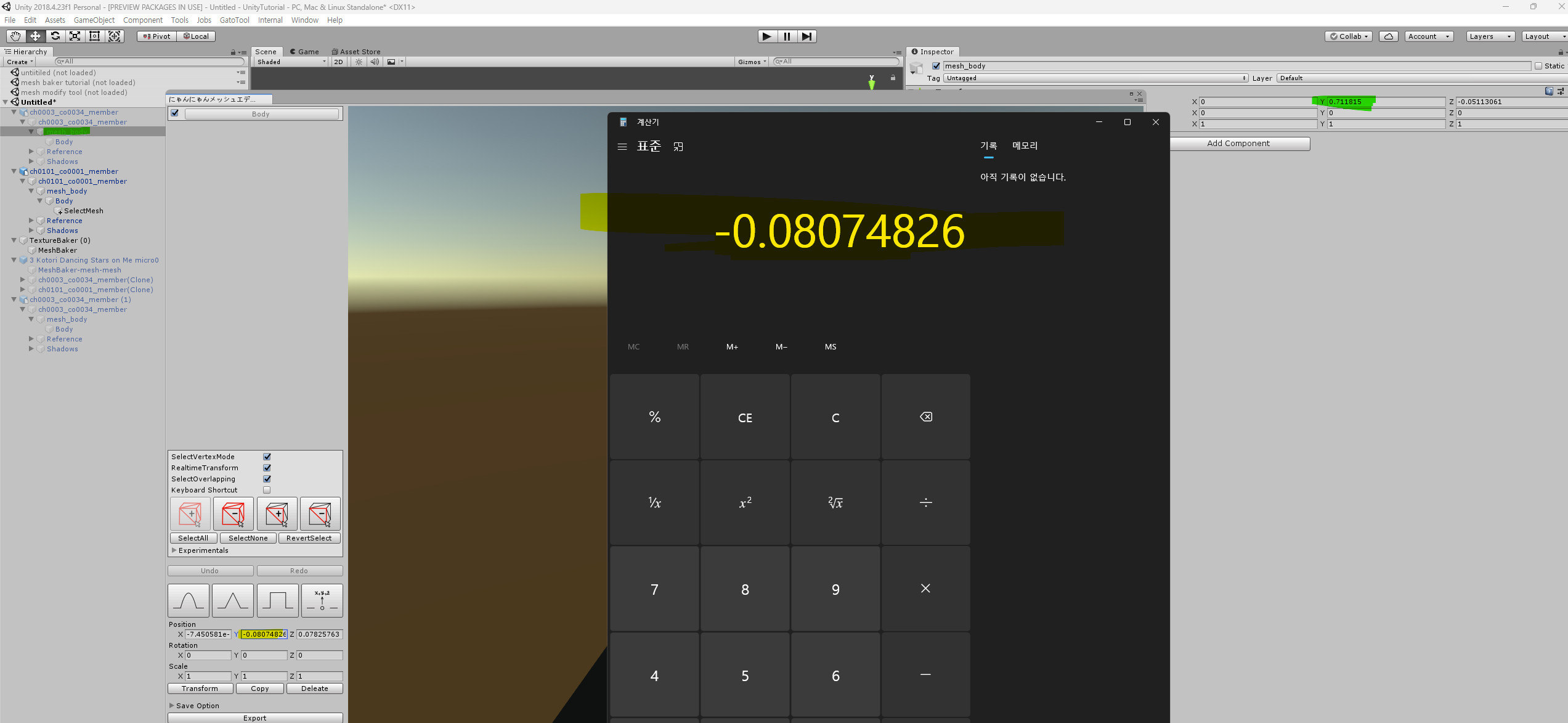The image size is (1568, 723).
Task: Select the square falloff curve icon
Action: (x=277, y=600)
